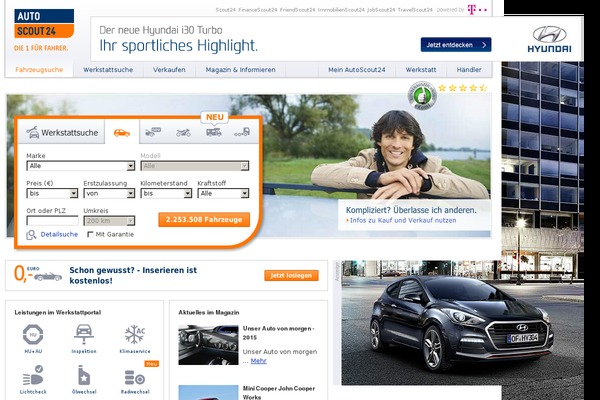The height and width of the screenshot is (400, 600).
Task: Choose the Klimaservice snowflake icon
Action: (x=134, y=335)
